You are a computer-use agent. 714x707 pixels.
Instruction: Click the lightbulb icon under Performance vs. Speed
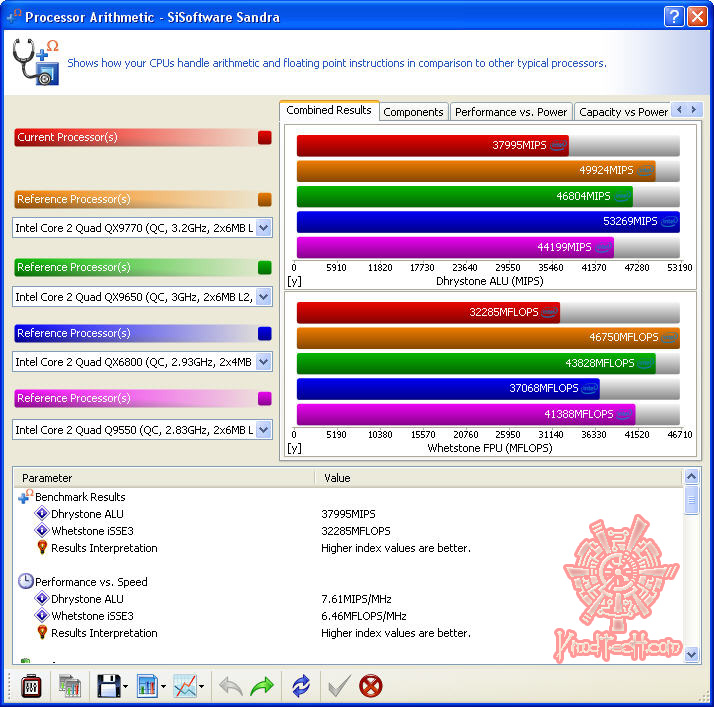(42, 632)
